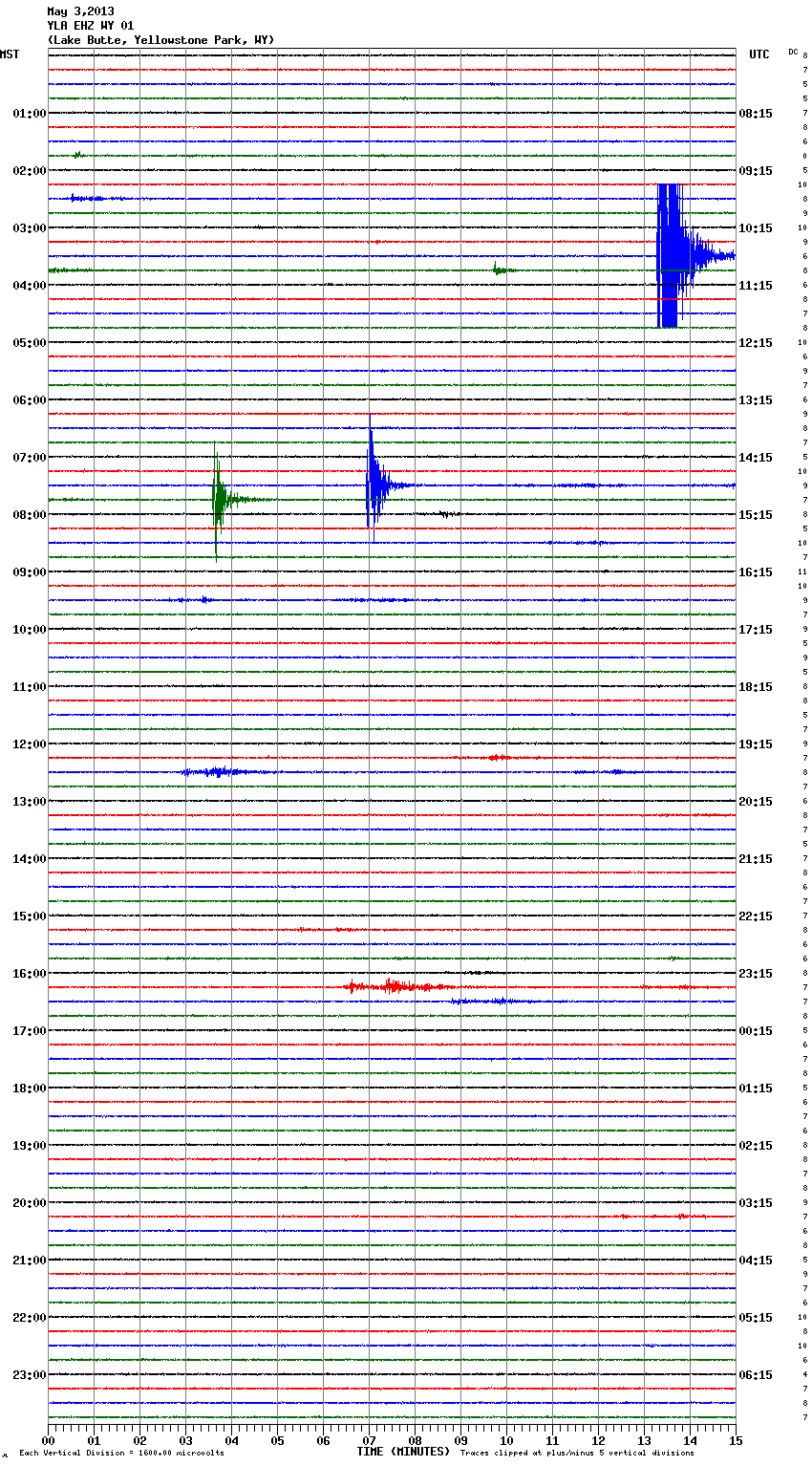
Task: Click the 15:15 UTC row label
Action: [756, 515]
